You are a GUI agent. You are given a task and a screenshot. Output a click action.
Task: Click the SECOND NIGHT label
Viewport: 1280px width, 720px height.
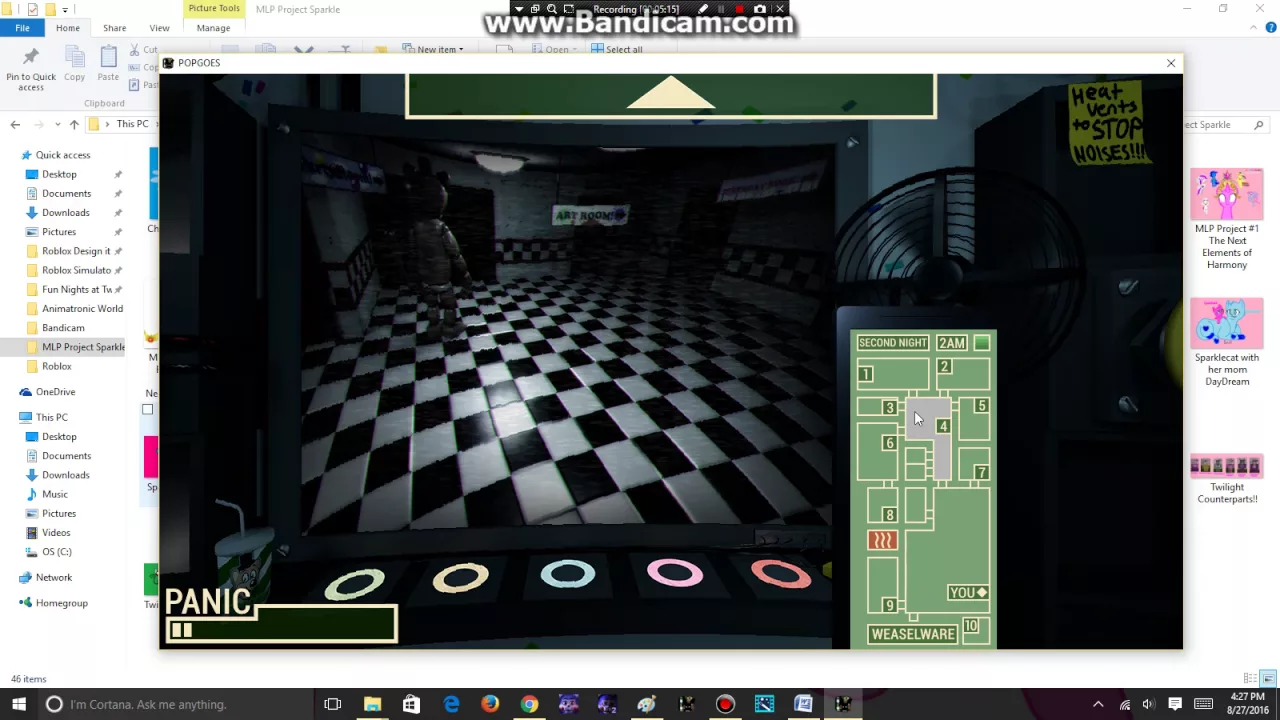point(893,343)
